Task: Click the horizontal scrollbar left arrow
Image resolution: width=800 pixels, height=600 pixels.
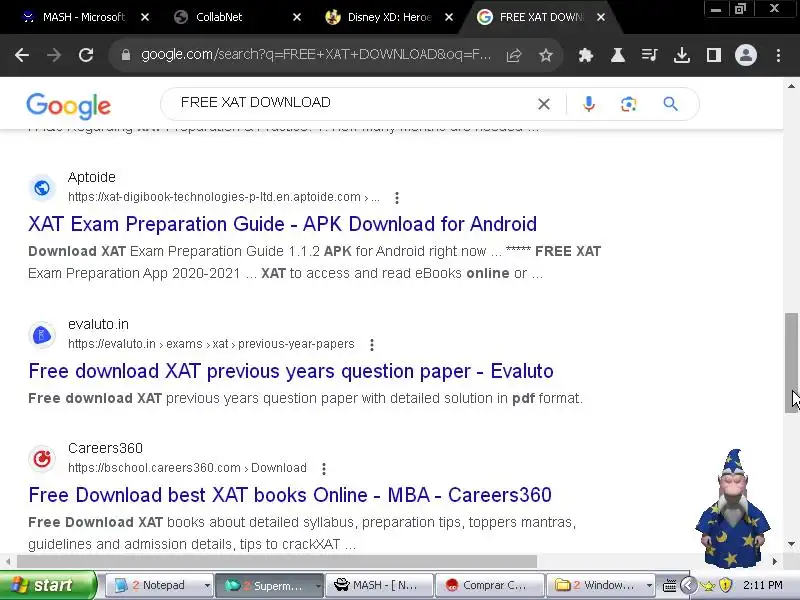Action: [x=8, y=561]
